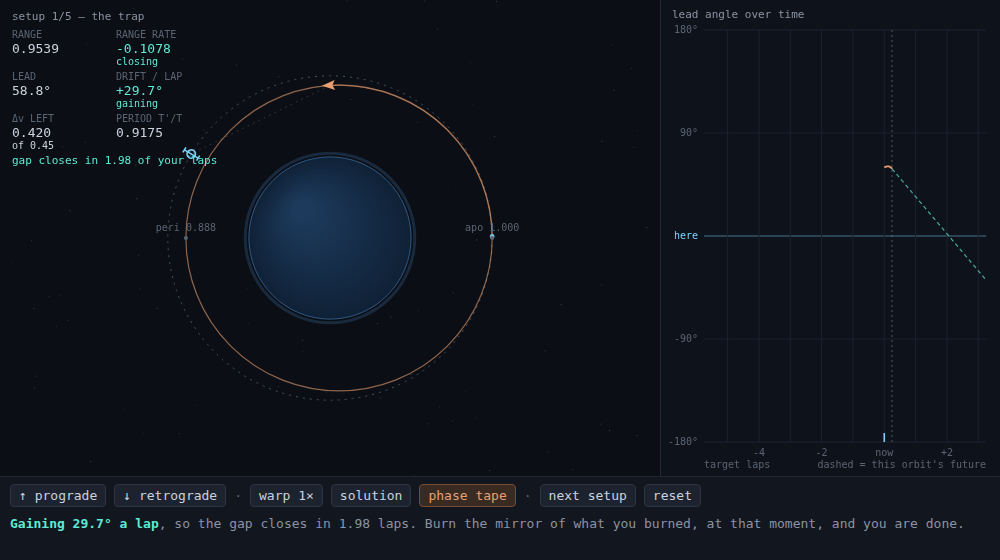Screen dimensions: 1000x560
Task: Click the gap closes in 1.98 laps text
Action: 114,160
